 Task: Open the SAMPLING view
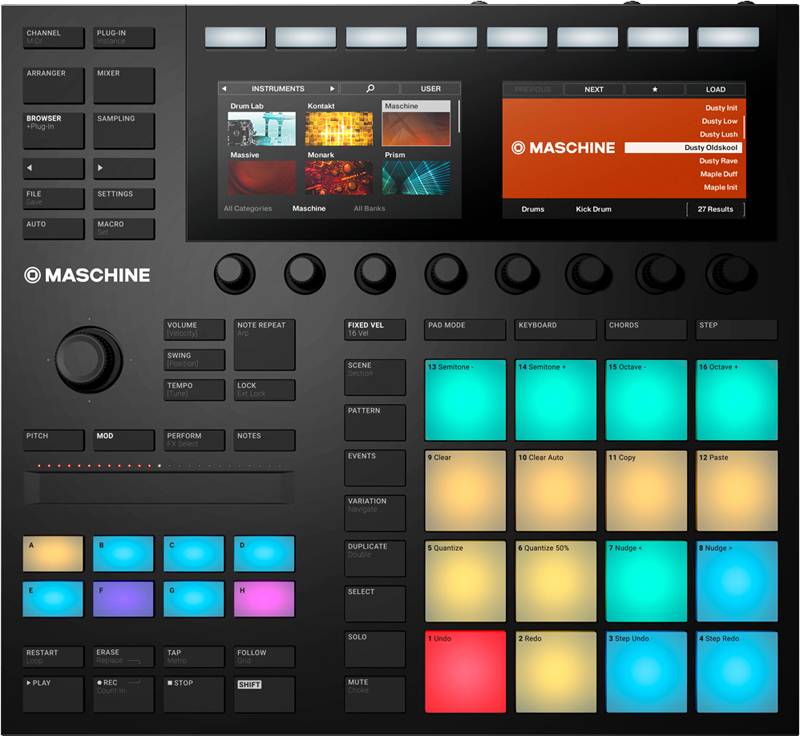pos(124,131)
